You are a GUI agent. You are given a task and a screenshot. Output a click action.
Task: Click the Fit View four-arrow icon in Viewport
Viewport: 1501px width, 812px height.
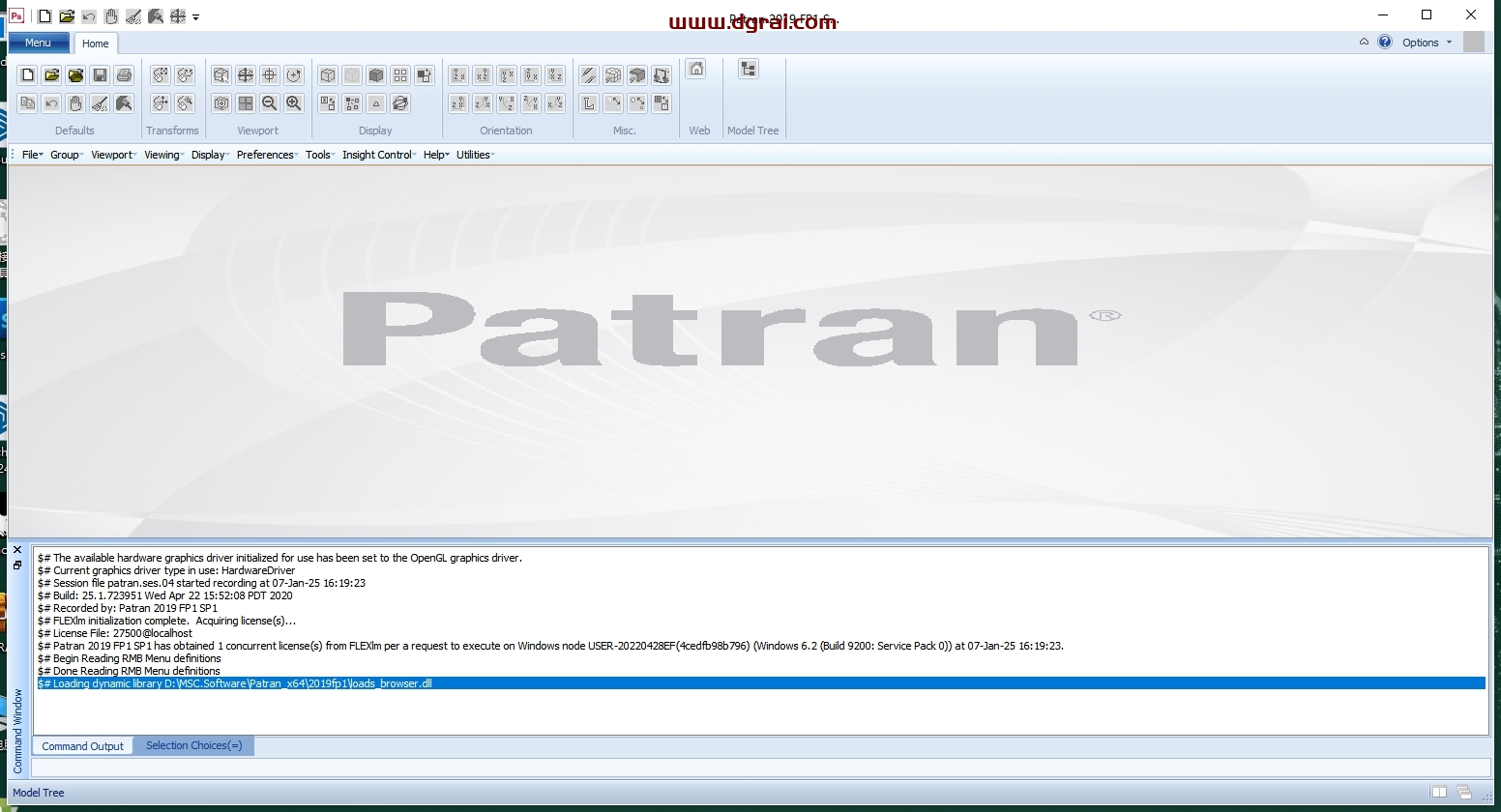246,75
